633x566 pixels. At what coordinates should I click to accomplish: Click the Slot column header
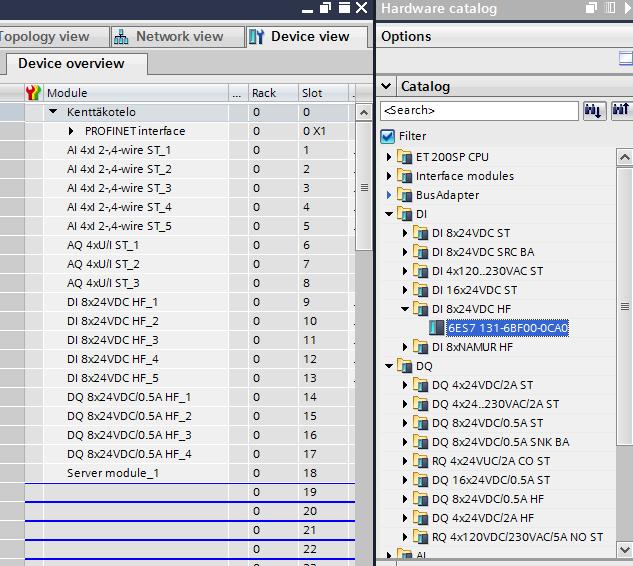(x=323, y=92)
